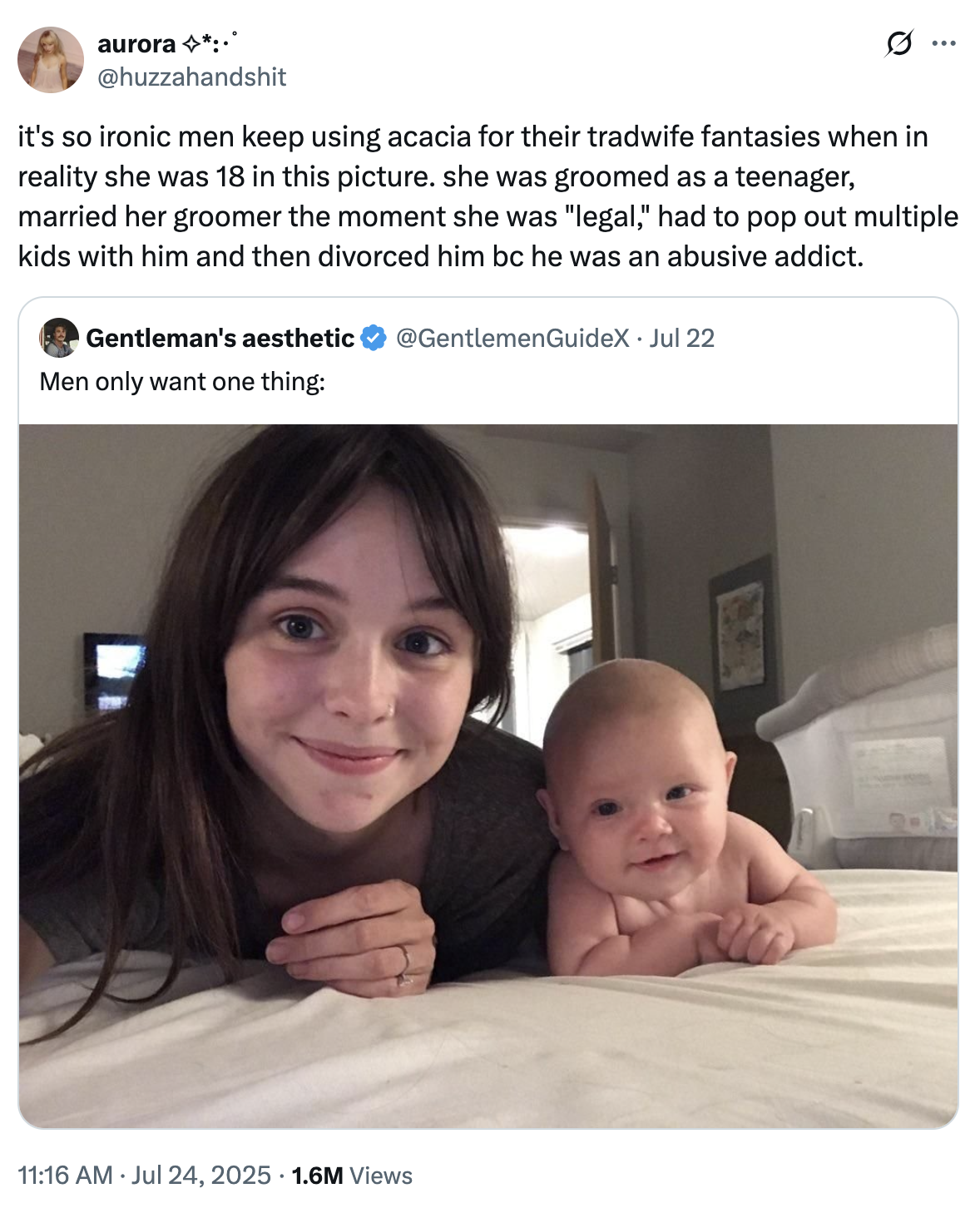The height and width of the screenshot is (1213, 980).
Task: Open the aurora display name link
Action: tap(136, 43)
